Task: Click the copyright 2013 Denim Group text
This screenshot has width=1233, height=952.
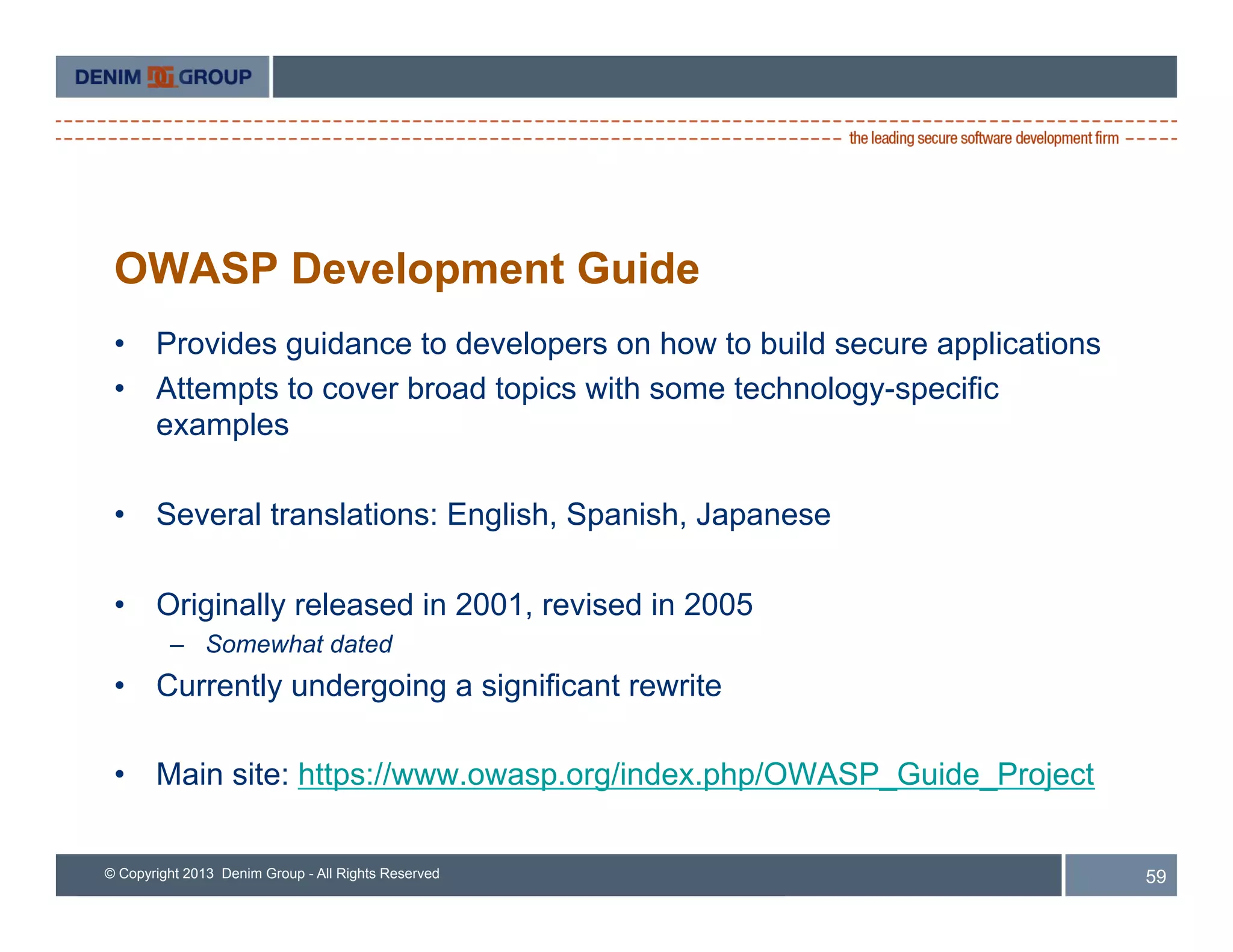Action: [272, 873]
